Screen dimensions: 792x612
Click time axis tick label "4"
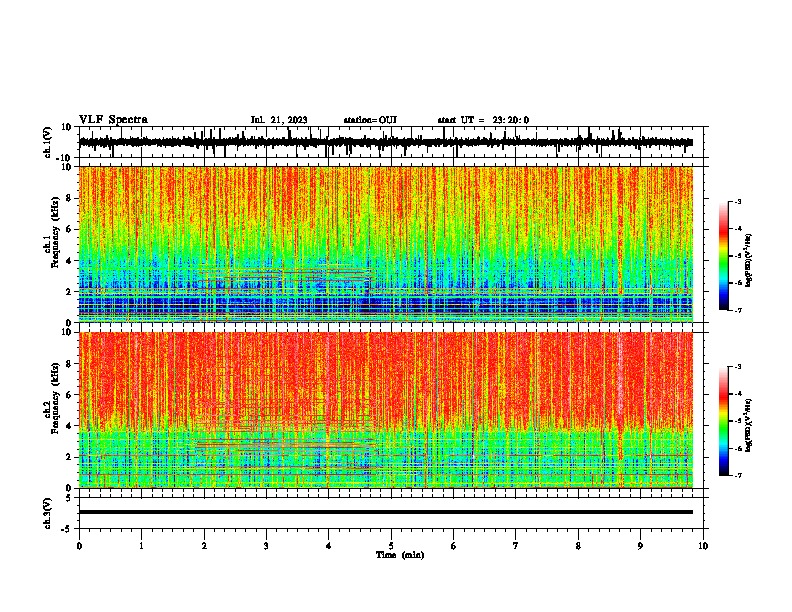click(329, 546)
